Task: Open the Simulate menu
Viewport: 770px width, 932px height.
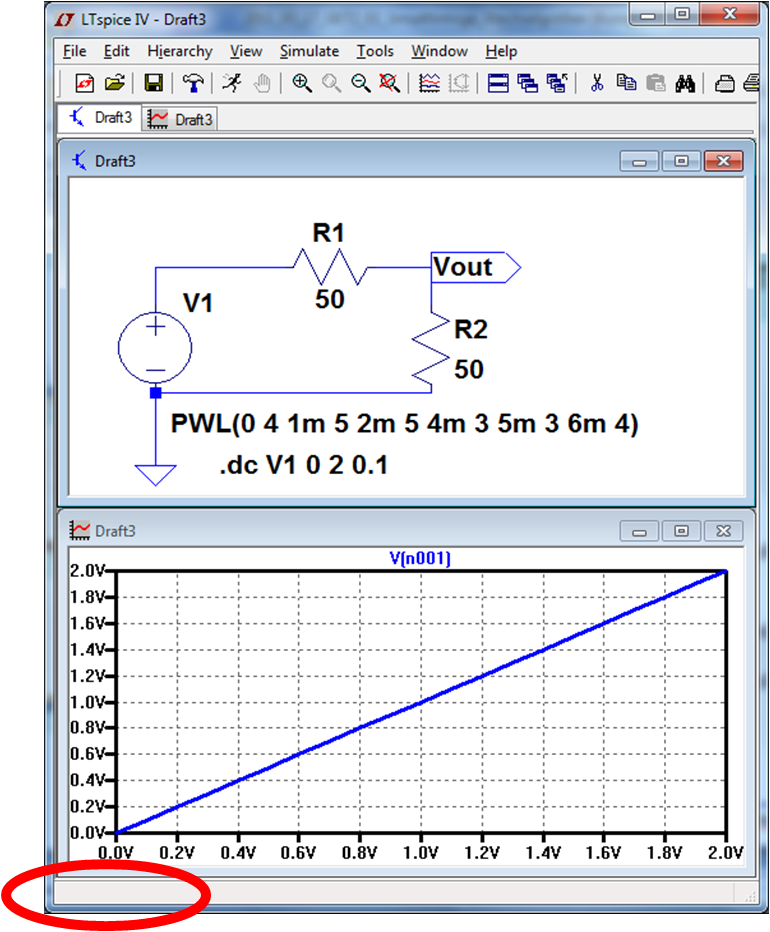Action: [309, 51]
